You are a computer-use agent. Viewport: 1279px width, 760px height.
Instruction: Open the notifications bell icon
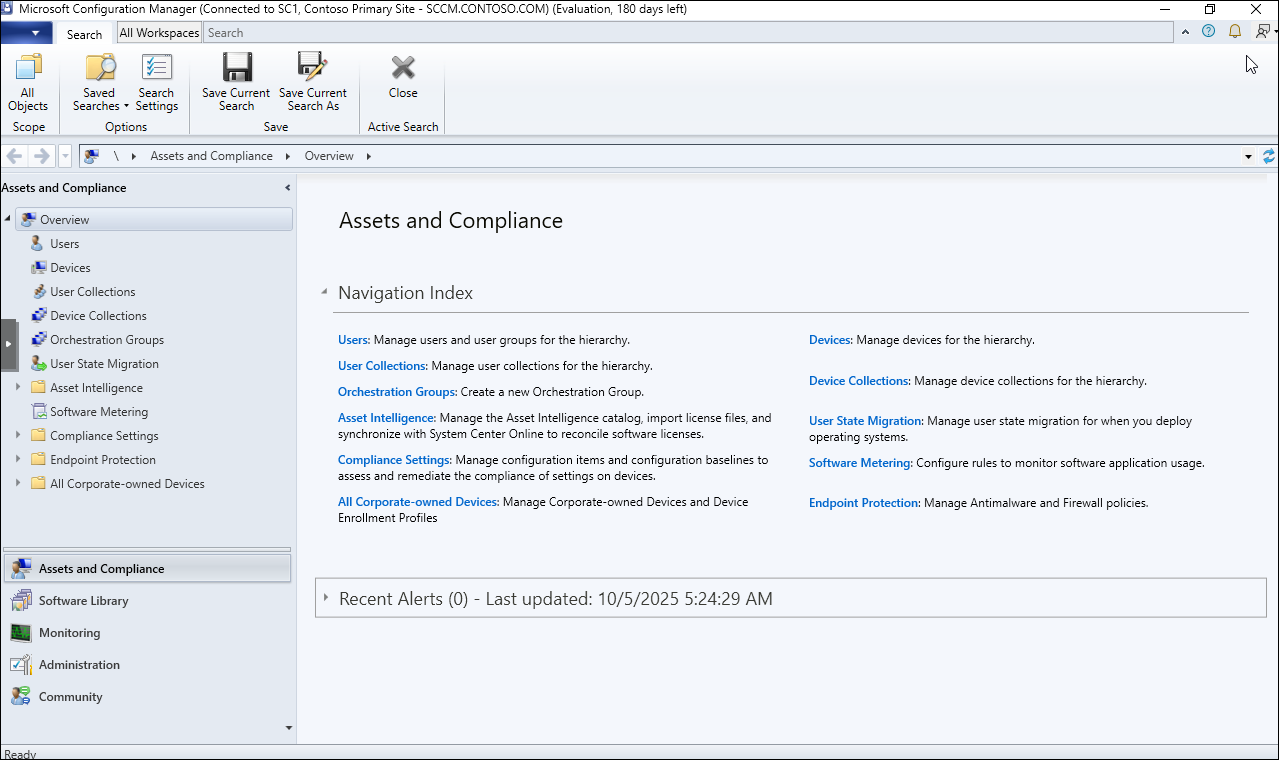coord(1235,32)
